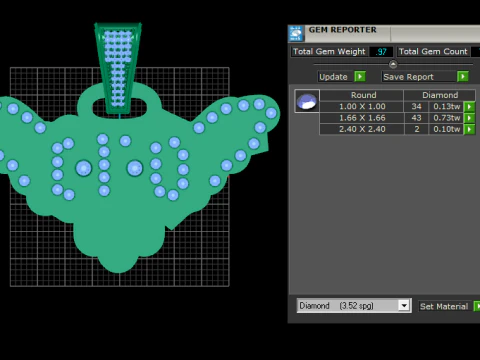Select the 1.00 X 1.00 size cell
Viewport: 480px width, 360px height.
point(362,107)
